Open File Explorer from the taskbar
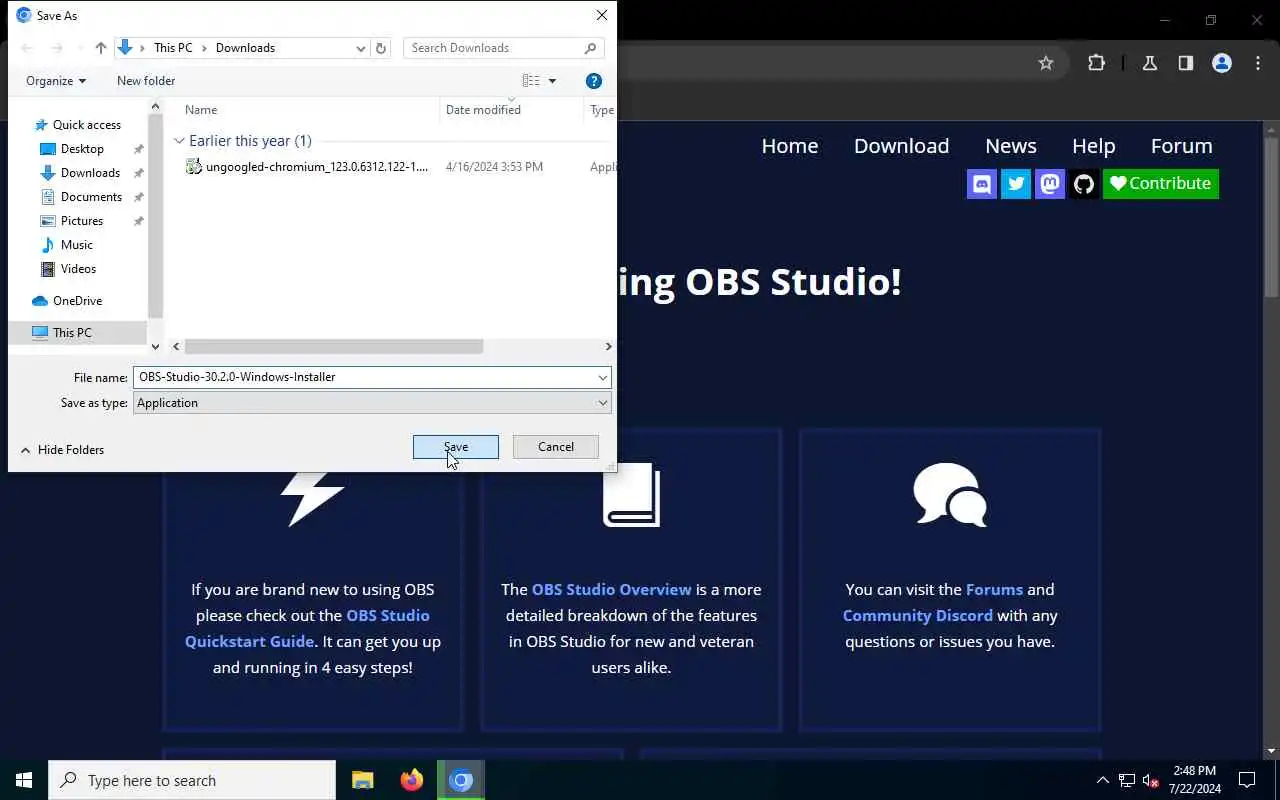Screen dimensions: 1280x800 362,780
